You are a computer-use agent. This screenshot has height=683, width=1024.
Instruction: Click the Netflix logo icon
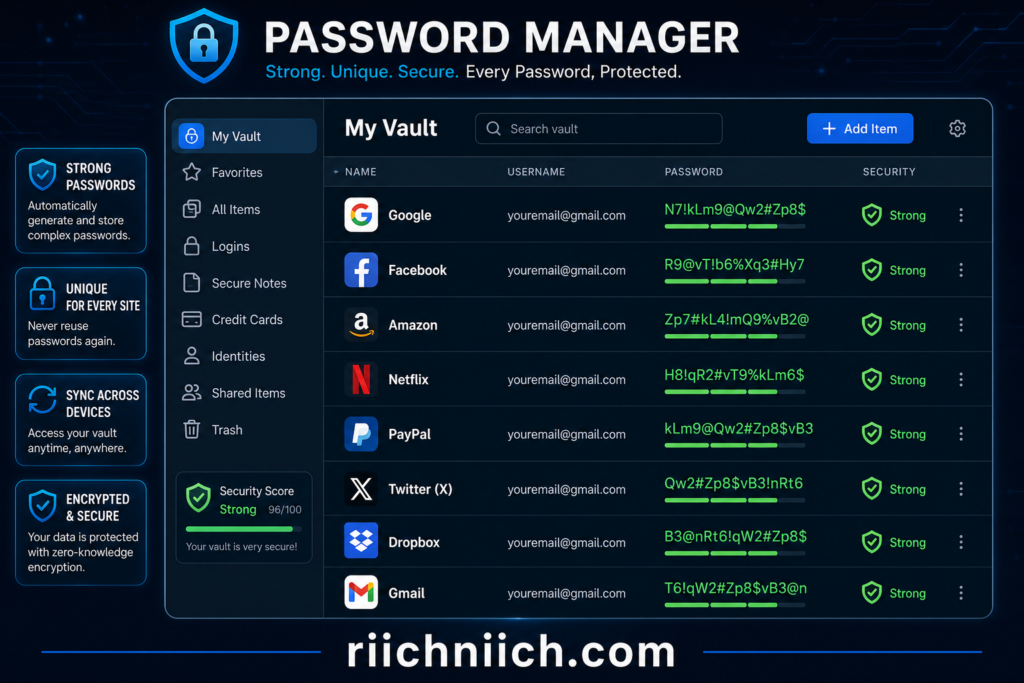click(x=361, y=379)
